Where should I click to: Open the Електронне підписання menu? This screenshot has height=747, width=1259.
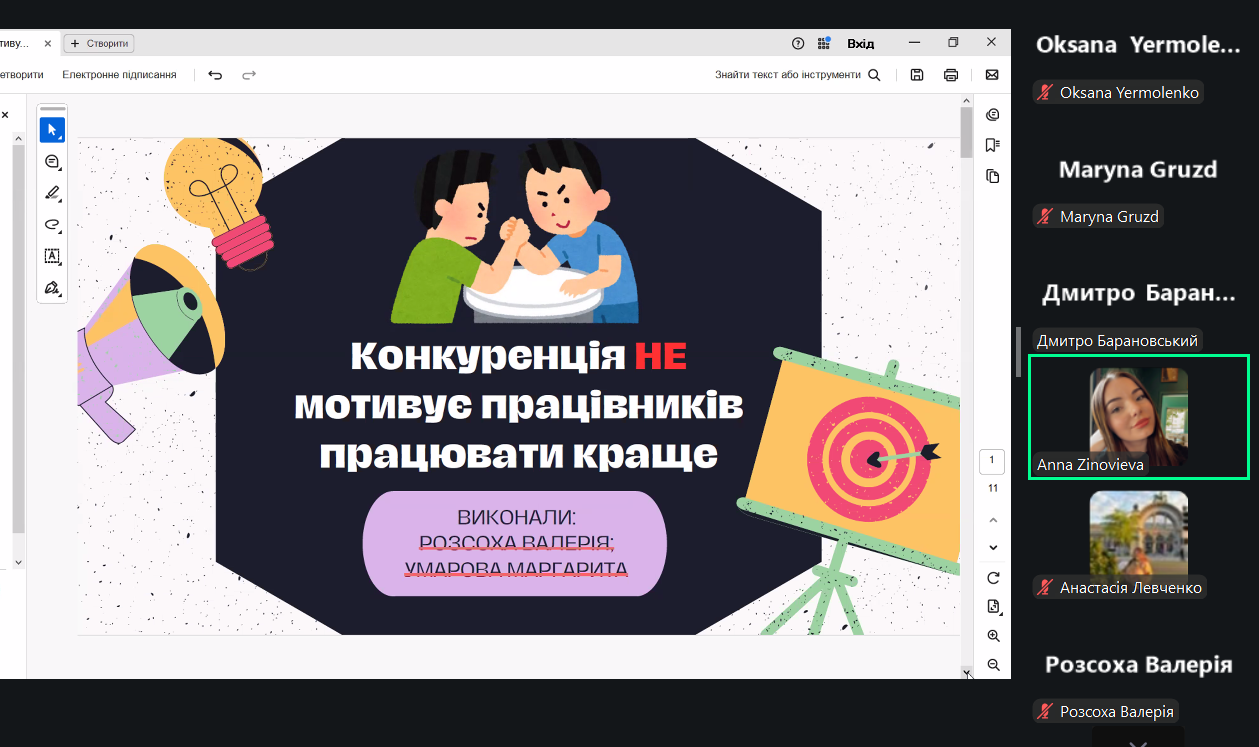coord(119,75)
